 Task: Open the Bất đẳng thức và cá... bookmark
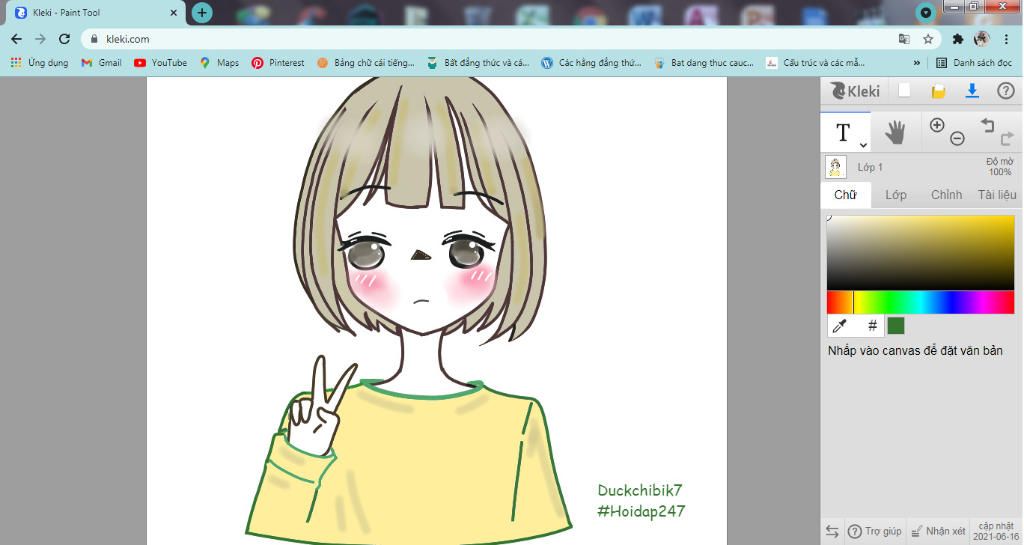click(478, 63)
